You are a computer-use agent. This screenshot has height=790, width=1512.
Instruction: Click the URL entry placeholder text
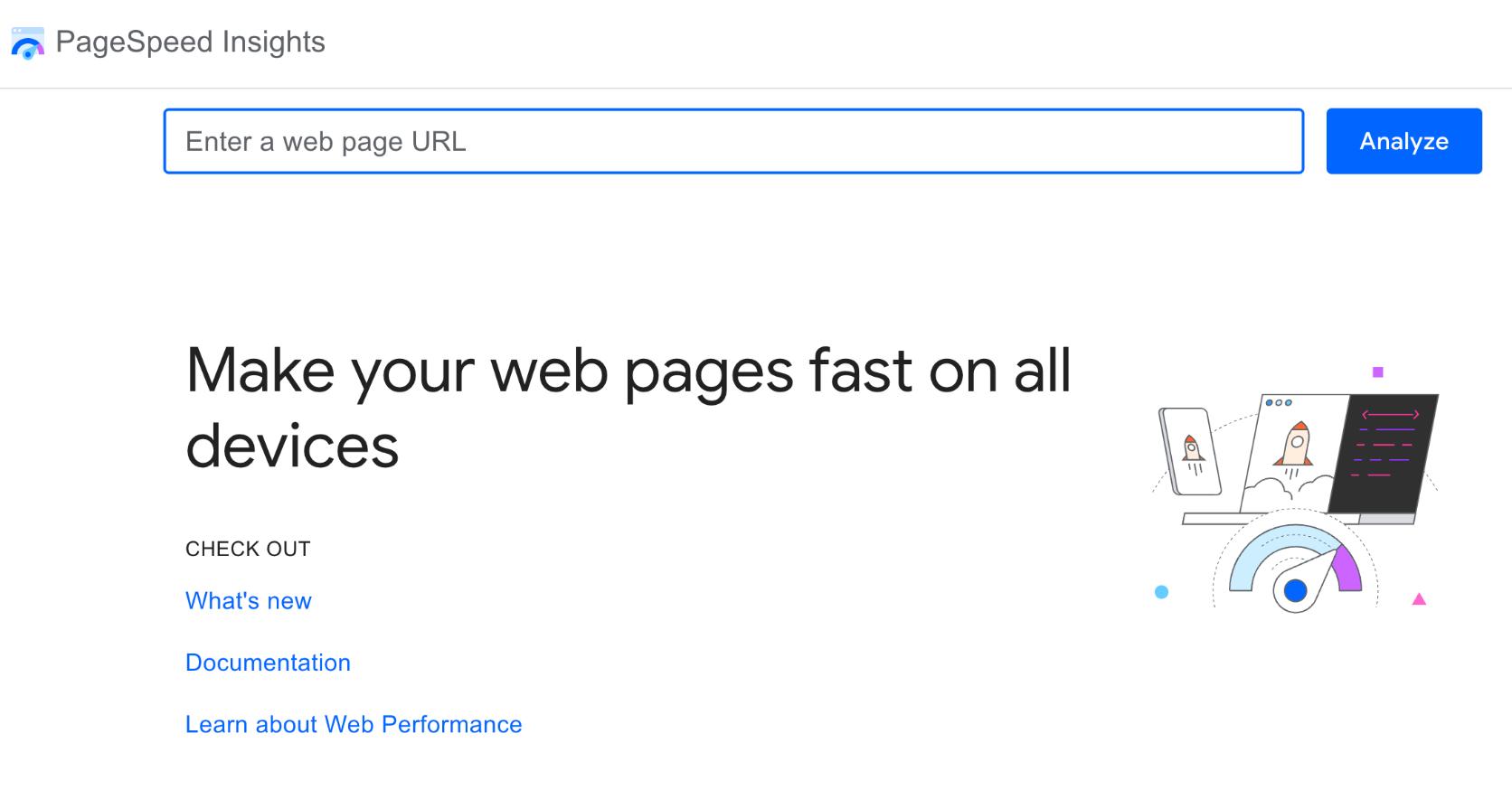[326, 141]
